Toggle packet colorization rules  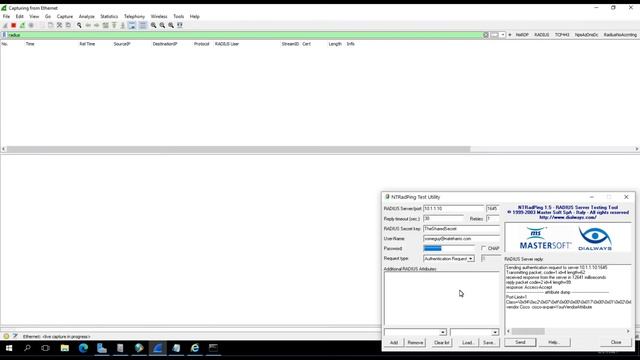click(142, 25)
